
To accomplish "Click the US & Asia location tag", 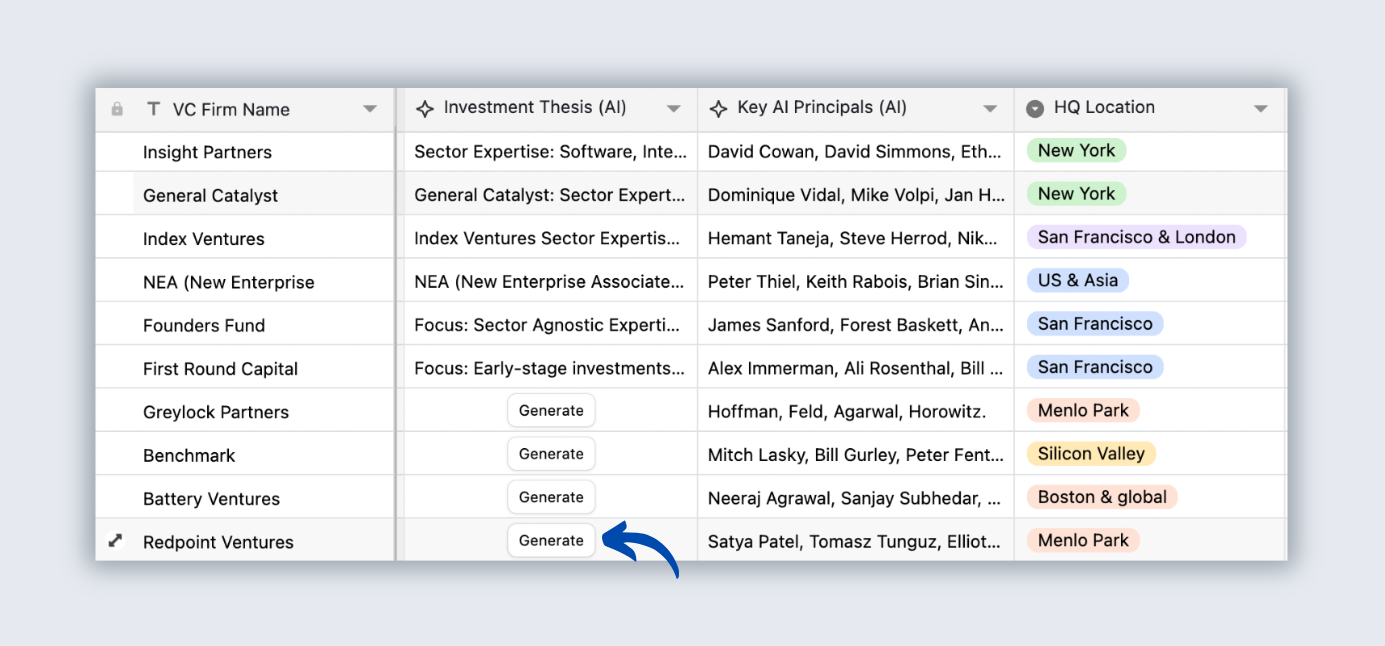I will (1078, 280).
